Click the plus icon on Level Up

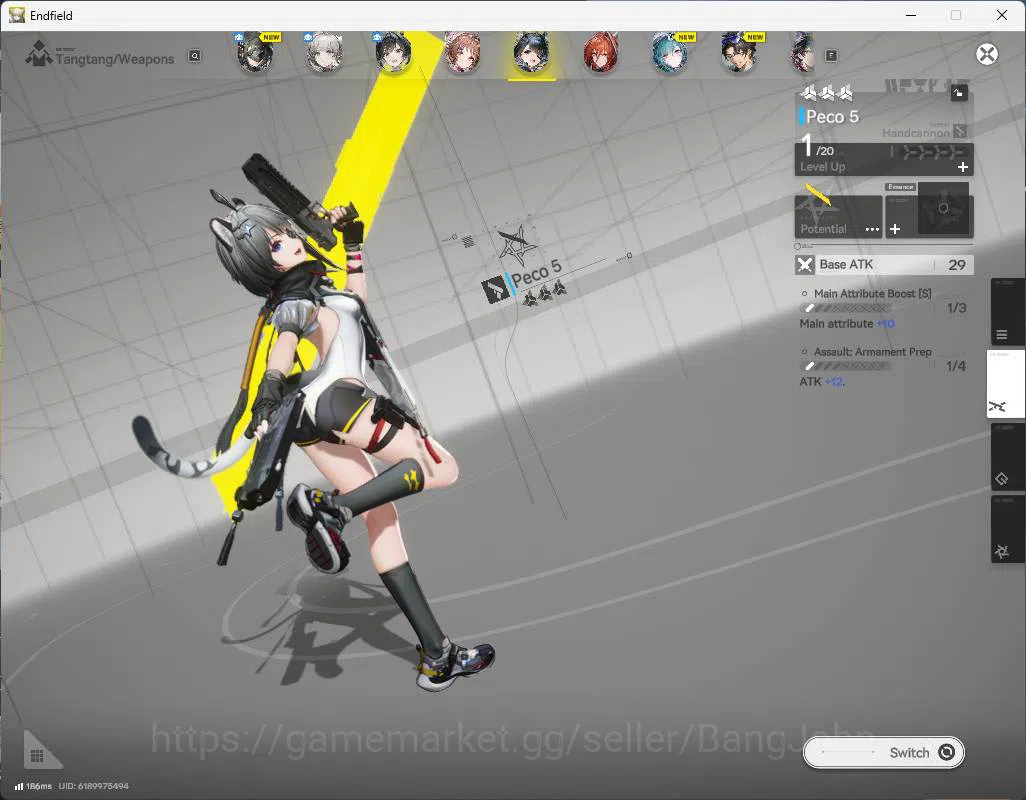pos(963,167)
